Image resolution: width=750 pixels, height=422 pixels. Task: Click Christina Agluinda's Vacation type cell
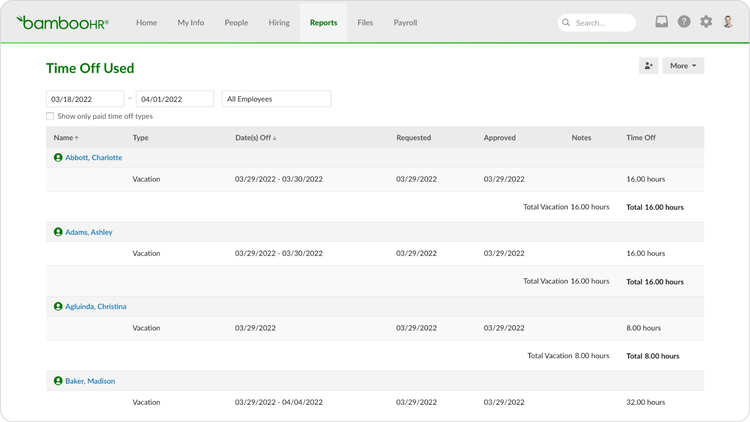coord(146,328)
